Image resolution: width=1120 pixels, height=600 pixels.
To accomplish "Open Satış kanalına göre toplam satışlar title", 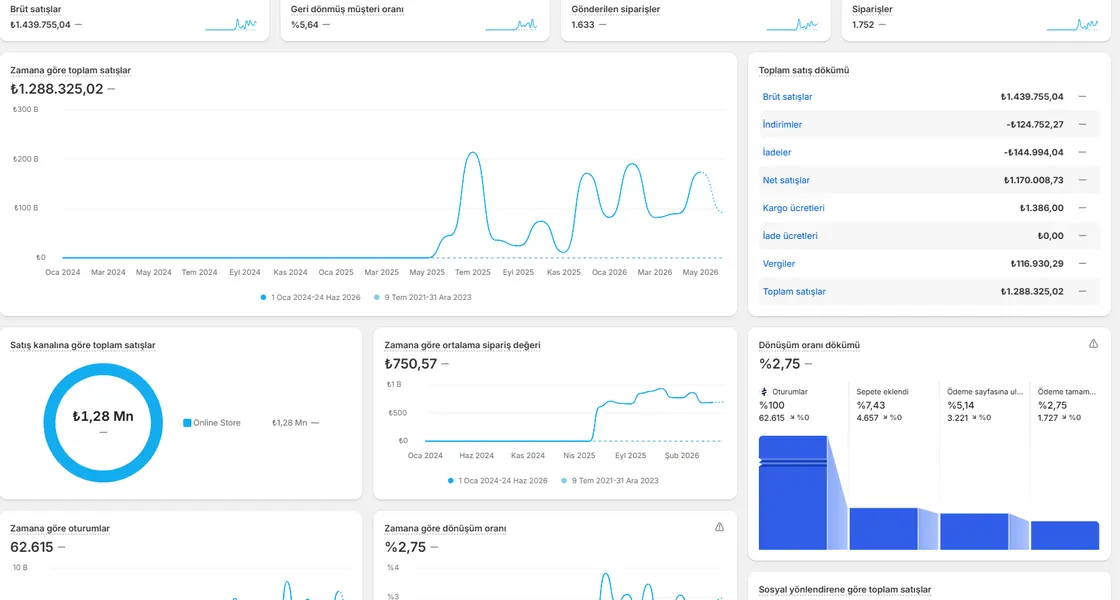I will pos(83,345).
